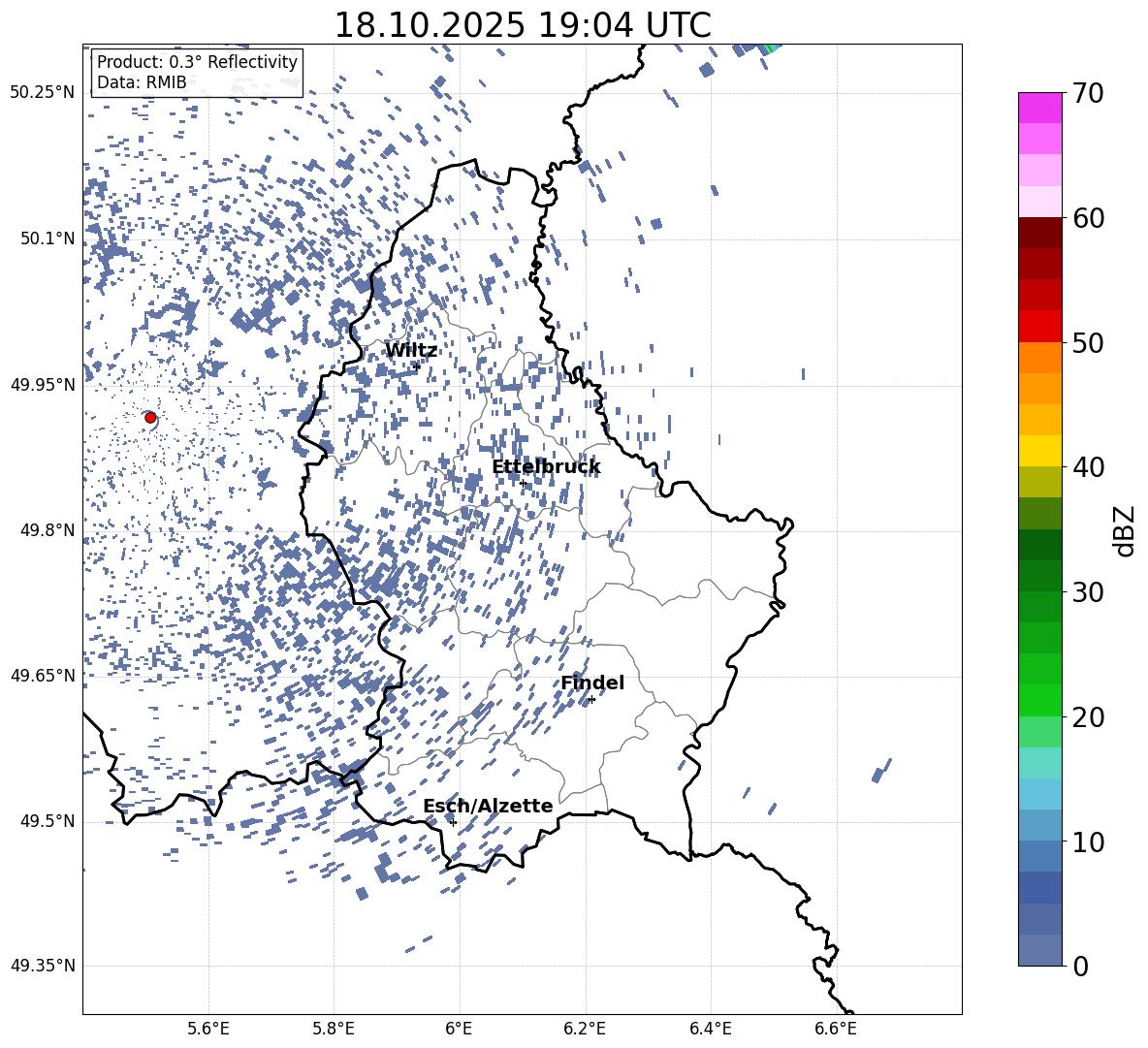Click the red radar location dot
The image size is (1148, 1048).
pos(150,418)
